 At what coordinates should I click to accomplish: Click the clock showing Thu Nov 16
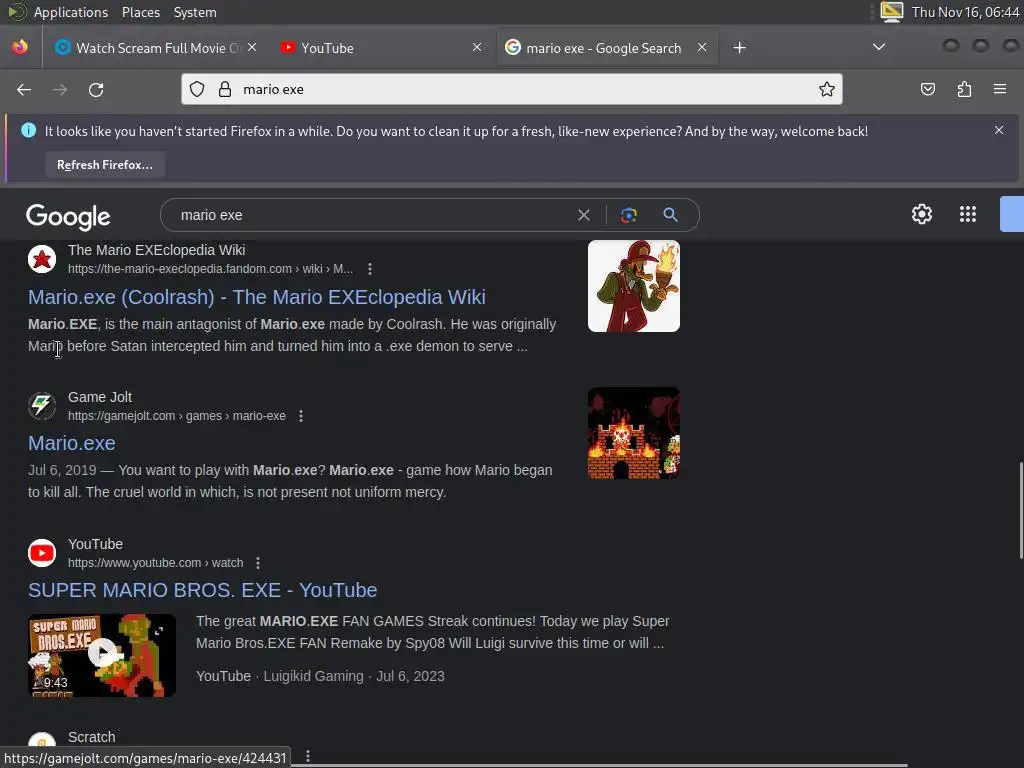965,12
